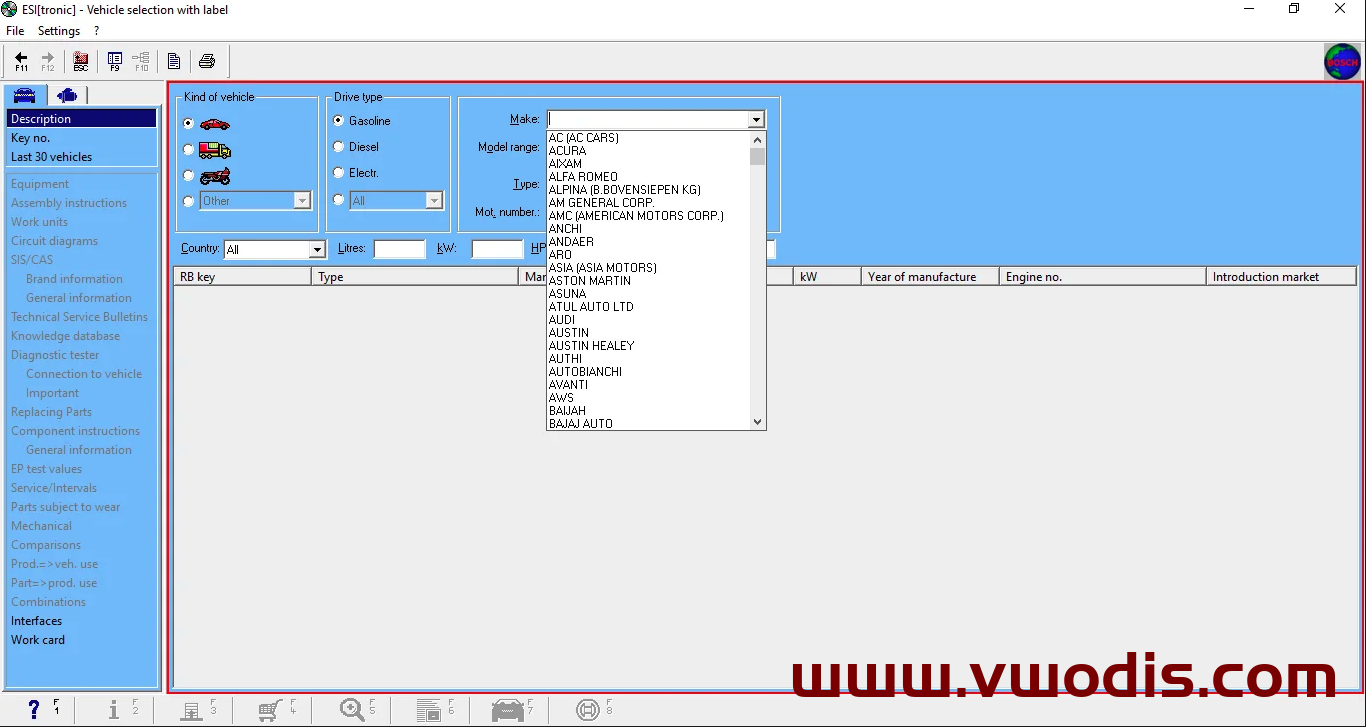
Task: Click the ESC exit toolbar icon
Action: click(81, 62)
